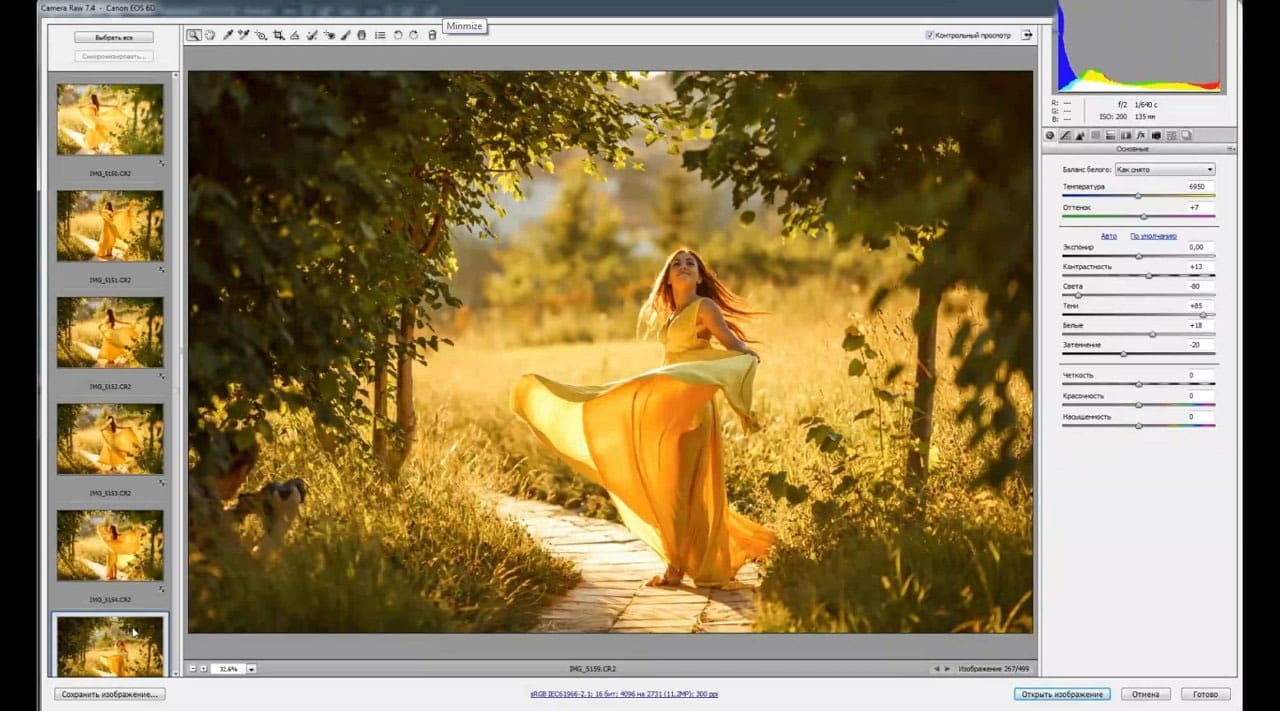Select thumbnail IMG_5154.CR2
Viewport: 1280px width, 711px height.
point(110,545)
